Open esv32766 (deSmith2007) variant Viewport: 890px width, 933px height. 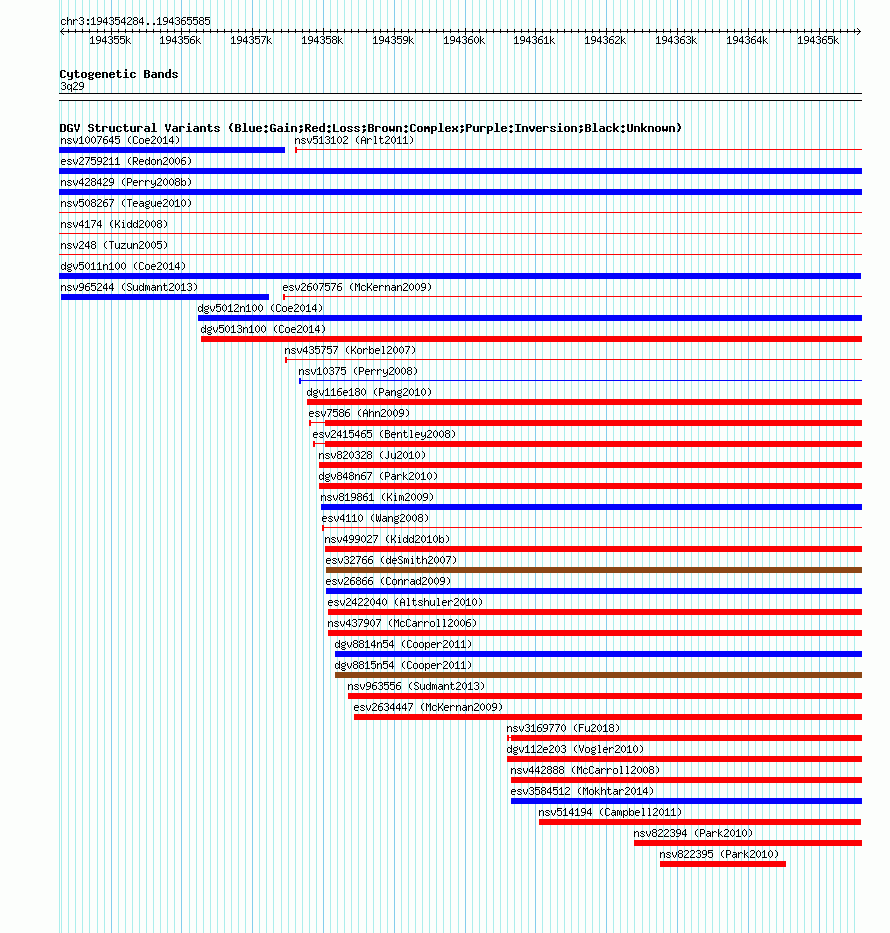pyautogui.click(x=391, y=561)
